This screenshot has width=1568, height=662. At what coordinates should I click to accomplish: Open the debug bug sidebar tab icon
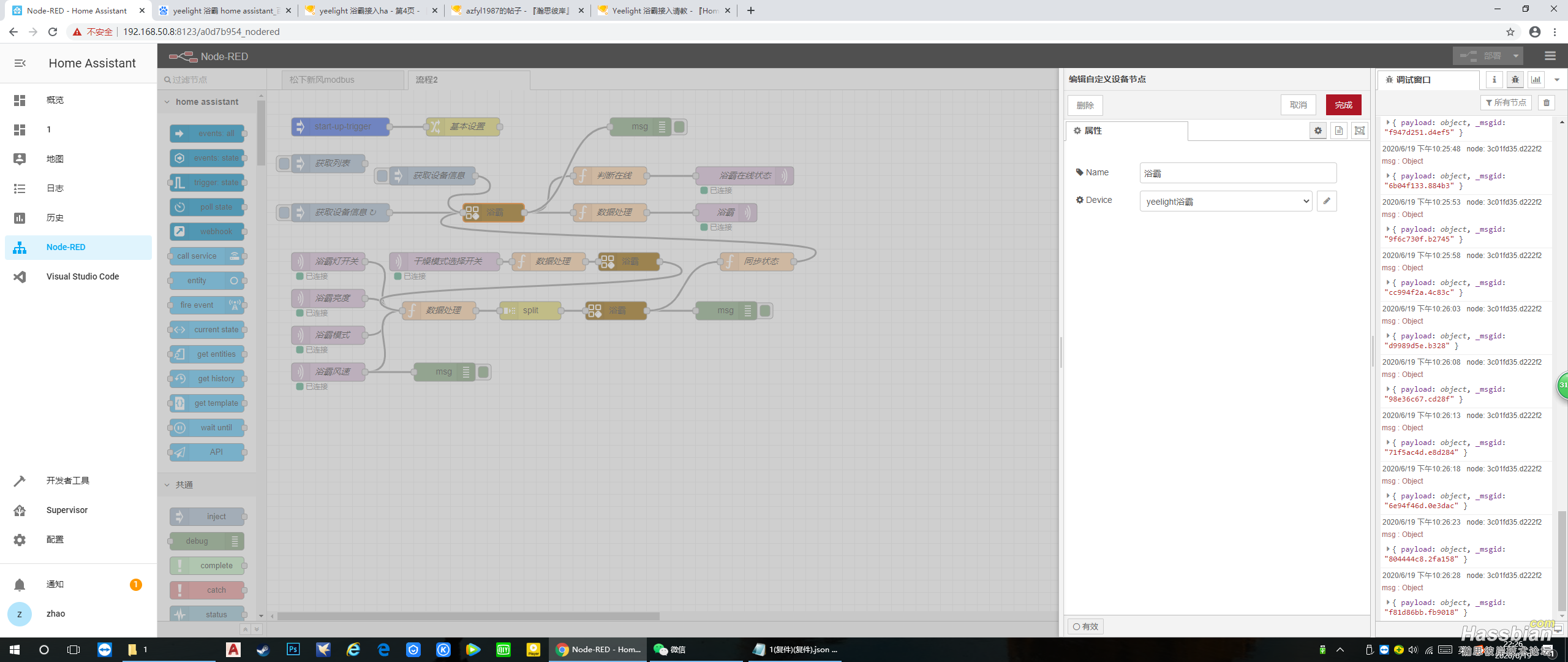[1515, 80]
